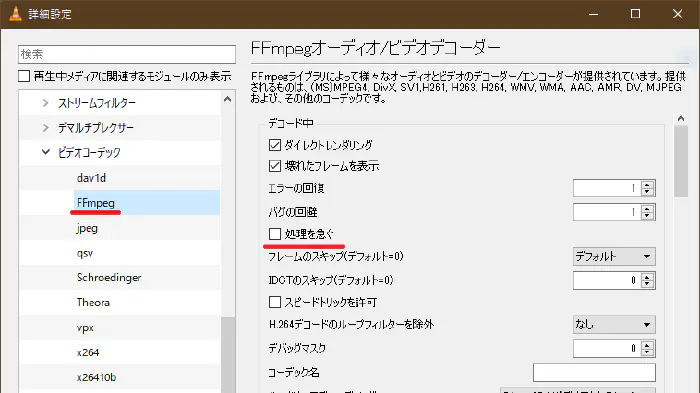Viewport: 700px width, 393px height.
Task: Maximize the 詳細設定 window
Action: click(635, 14)
